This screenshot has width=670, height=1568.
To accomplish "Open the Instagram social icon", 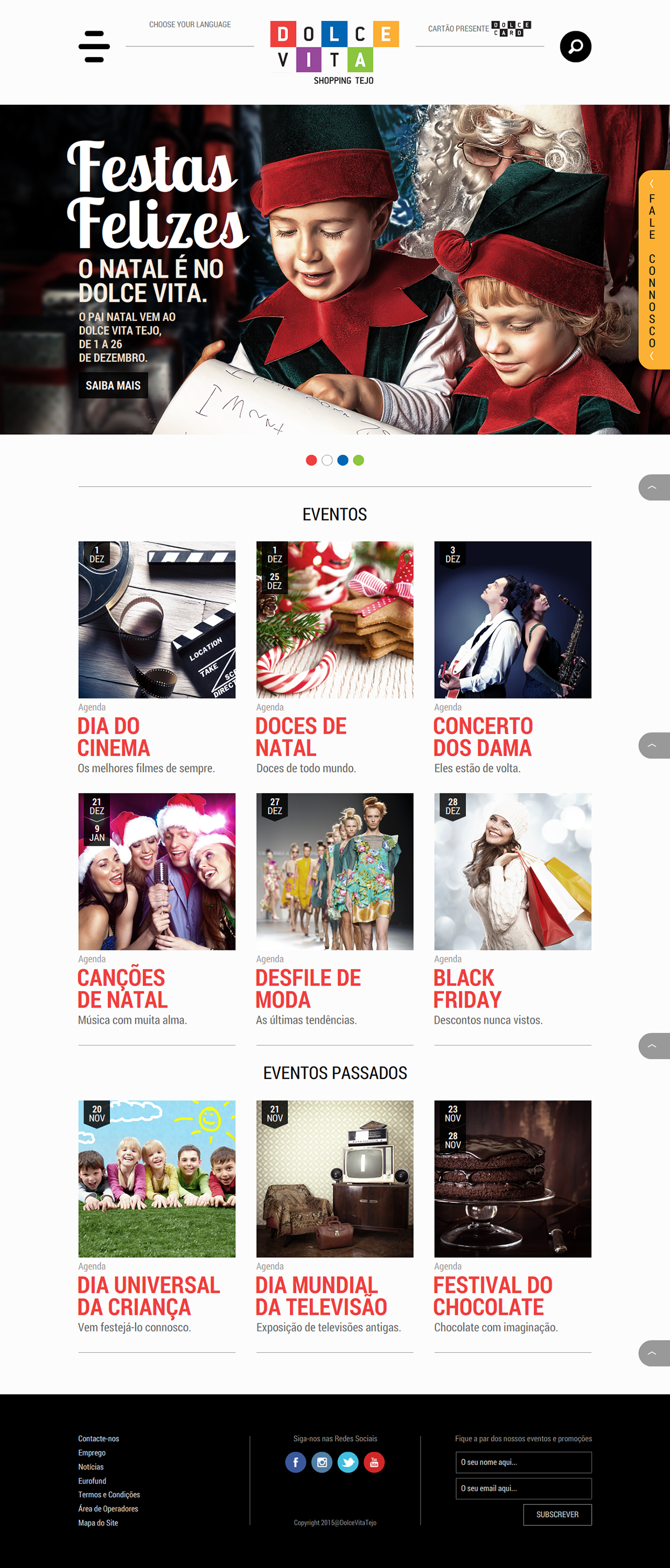I will click(x=322, y=1462).
